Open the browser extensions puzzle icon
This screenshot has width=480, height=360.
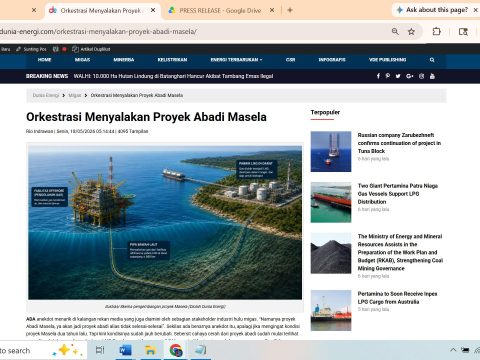tap(436, 31)
